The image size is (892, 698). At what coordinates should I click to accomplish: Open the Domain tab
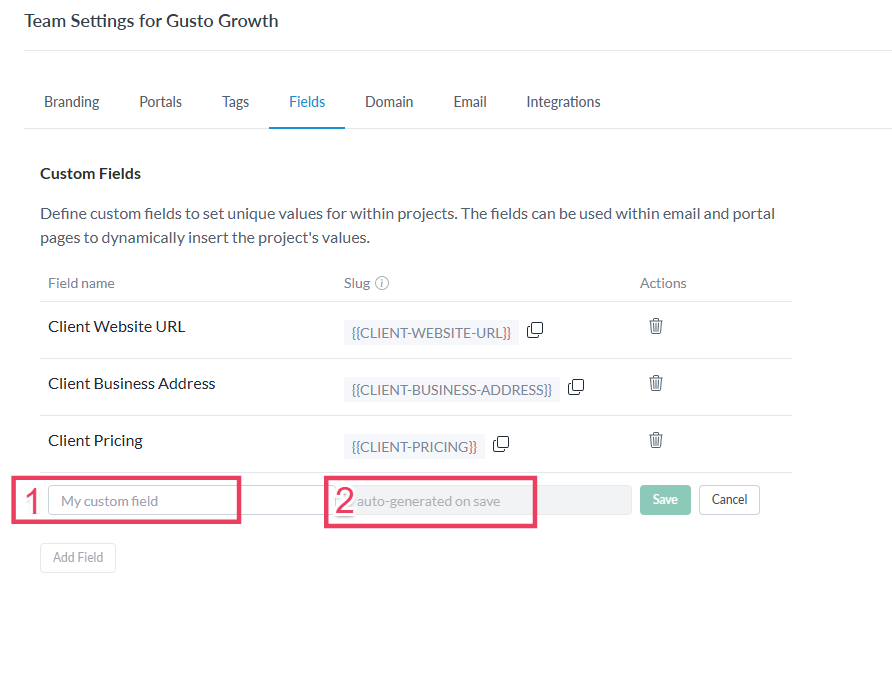389,102
